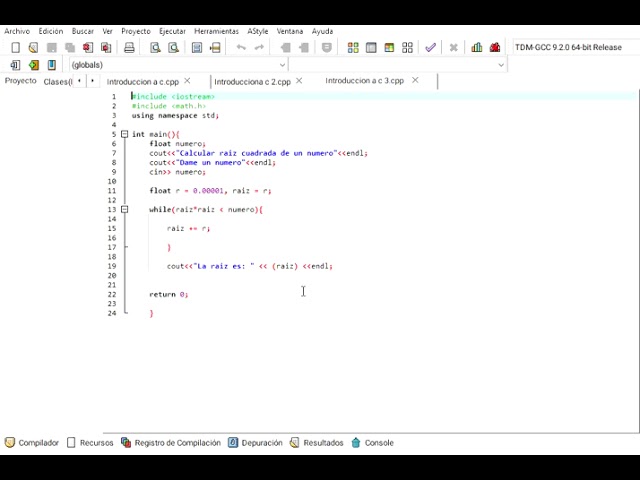
Task: Select the Proyecto side panel tab
Action: click(20, 81)
